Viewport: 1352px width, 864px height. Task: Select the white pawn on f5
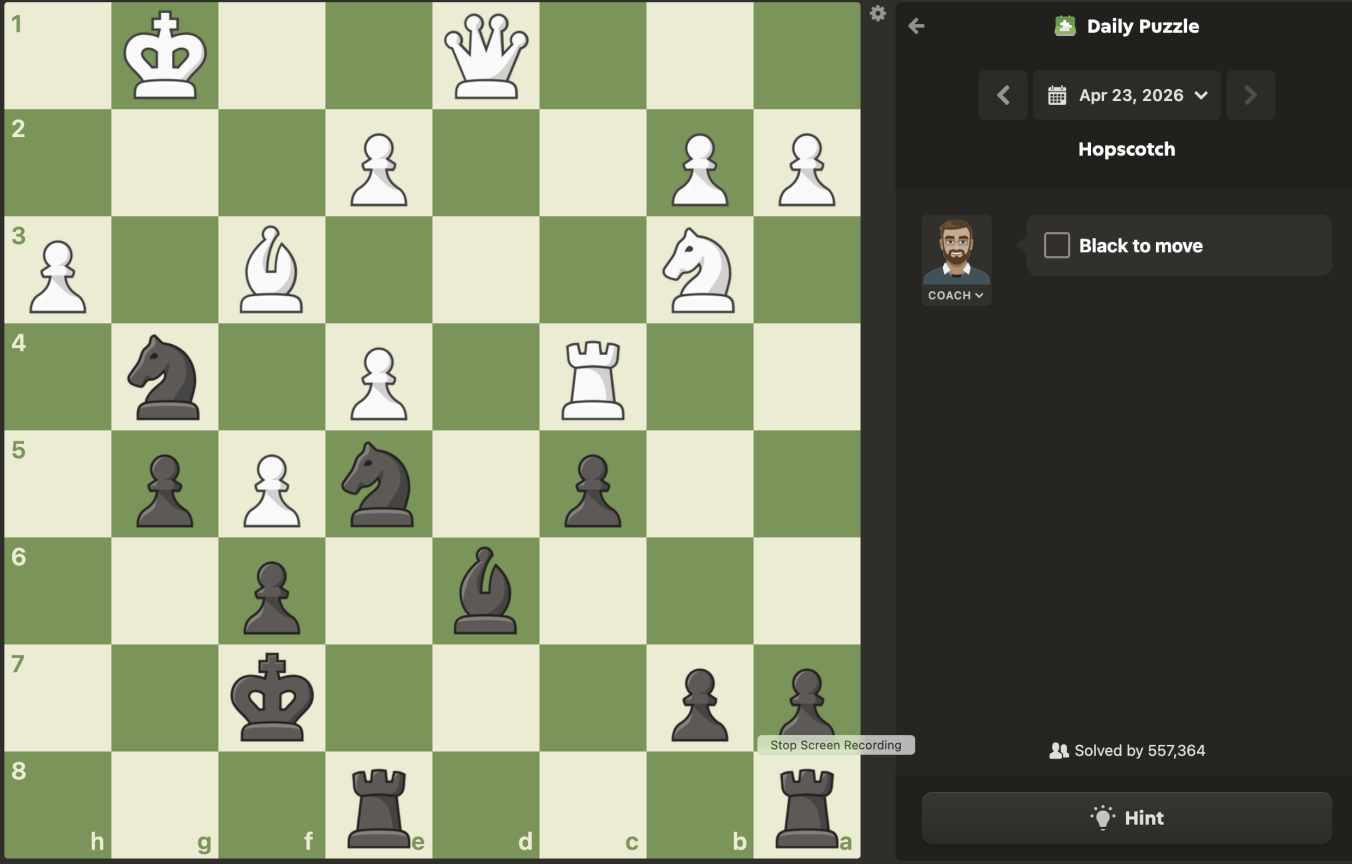[272, 490]
